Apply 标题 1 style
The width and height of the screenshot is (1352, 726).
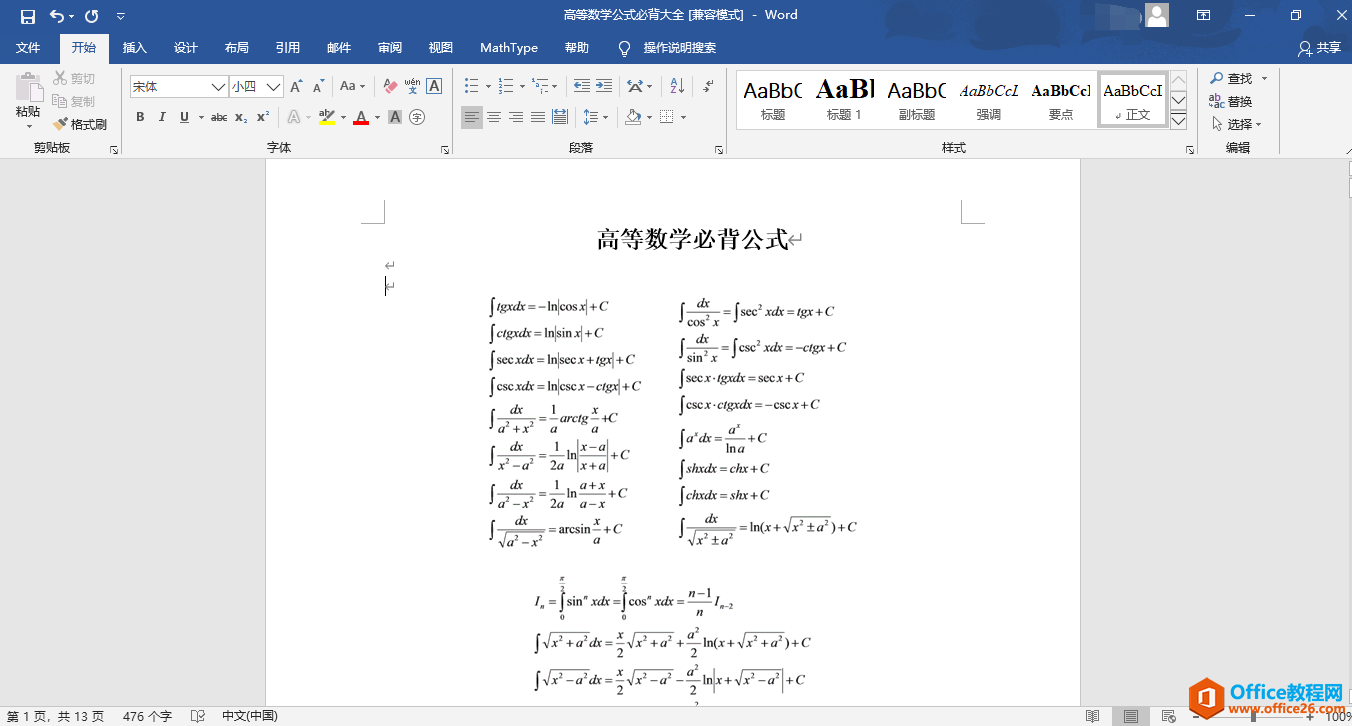(844, 100)
